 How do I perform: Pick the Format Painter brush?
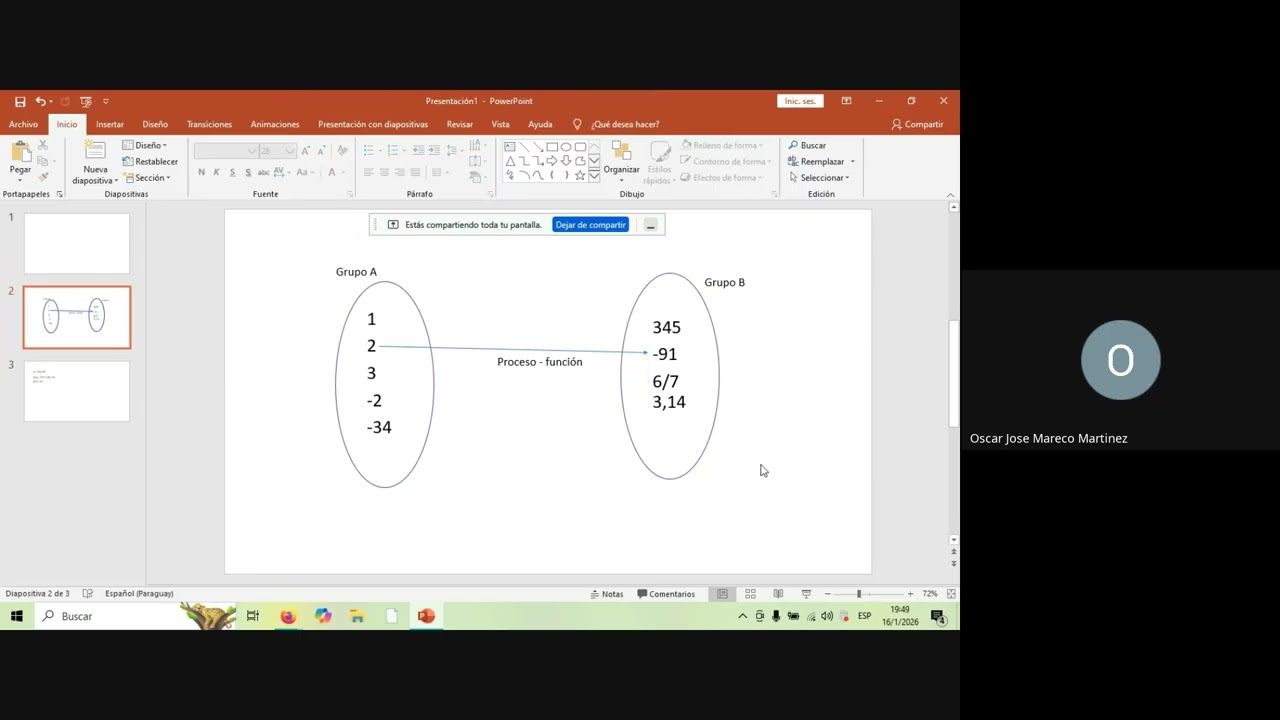[43, 176]
